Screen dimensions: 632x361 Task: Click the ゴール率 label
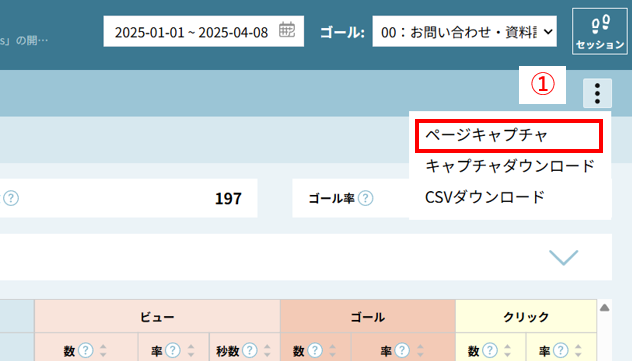[x=331, y=198]
